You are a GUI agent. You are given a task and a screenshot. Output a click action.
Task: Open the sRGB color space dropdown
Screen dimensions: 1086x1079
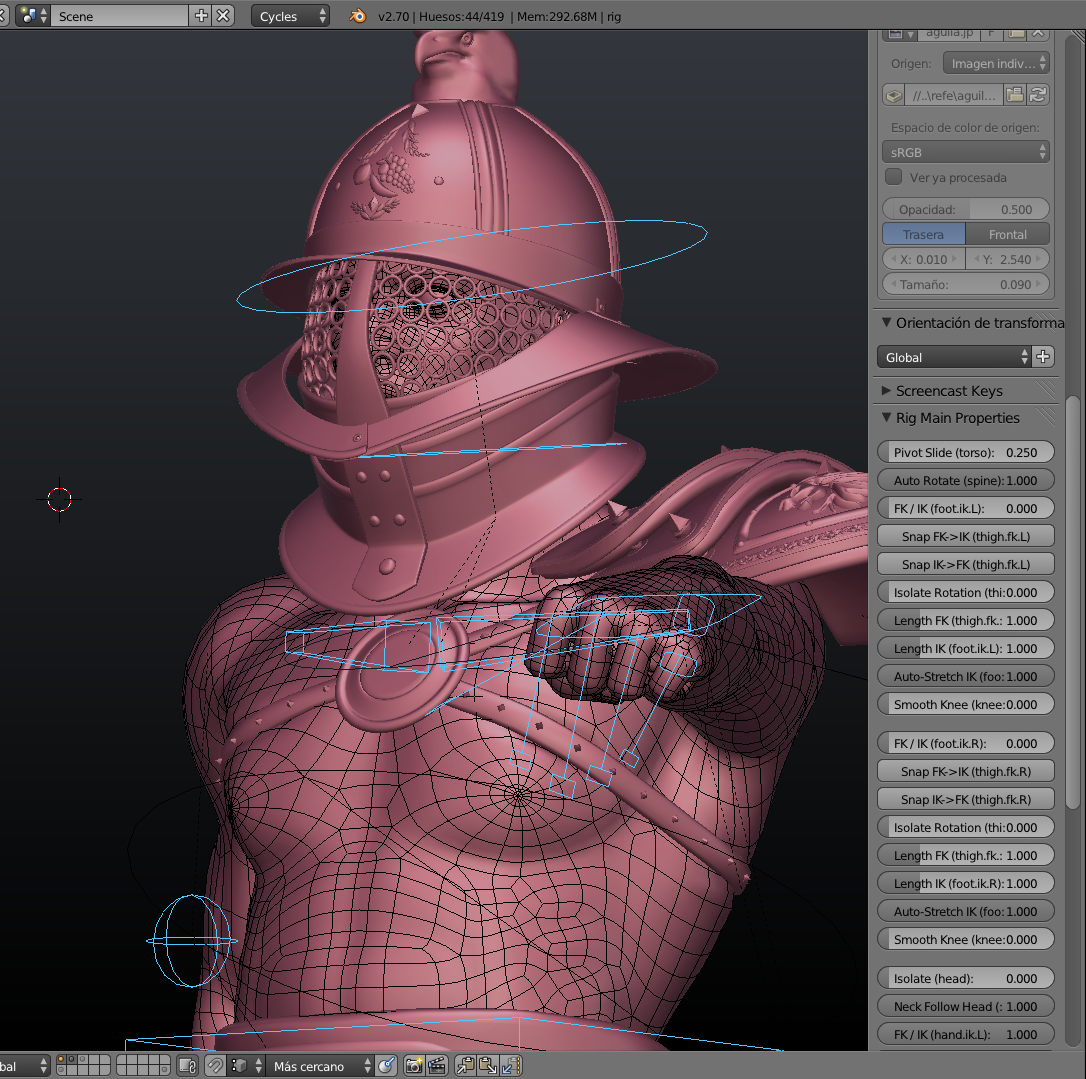[965, 152]
